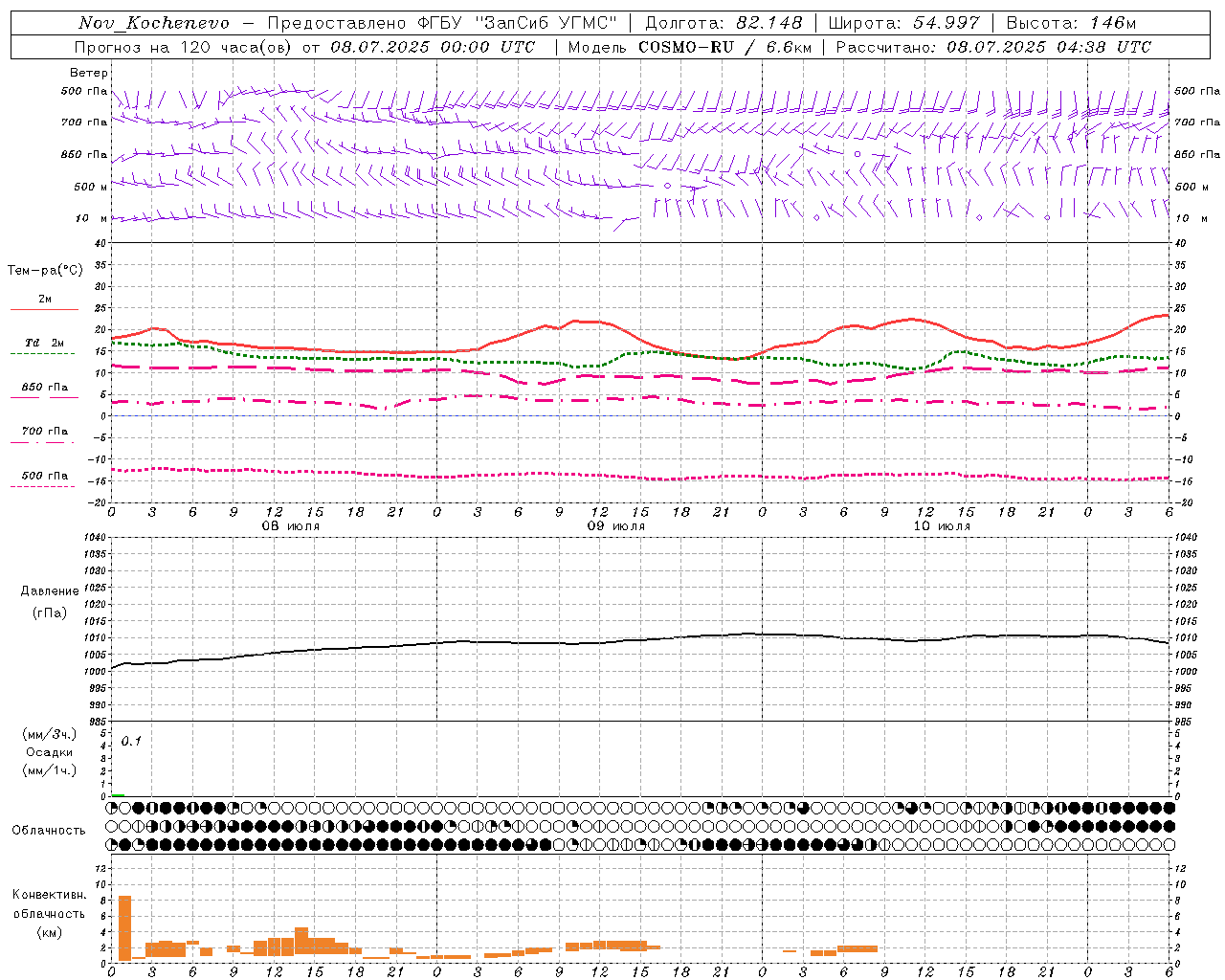The height and width of the screenshot is (980, 1225).
Task: Click the green precipitation bar at hour zero
Action: (x=118, y=794)
